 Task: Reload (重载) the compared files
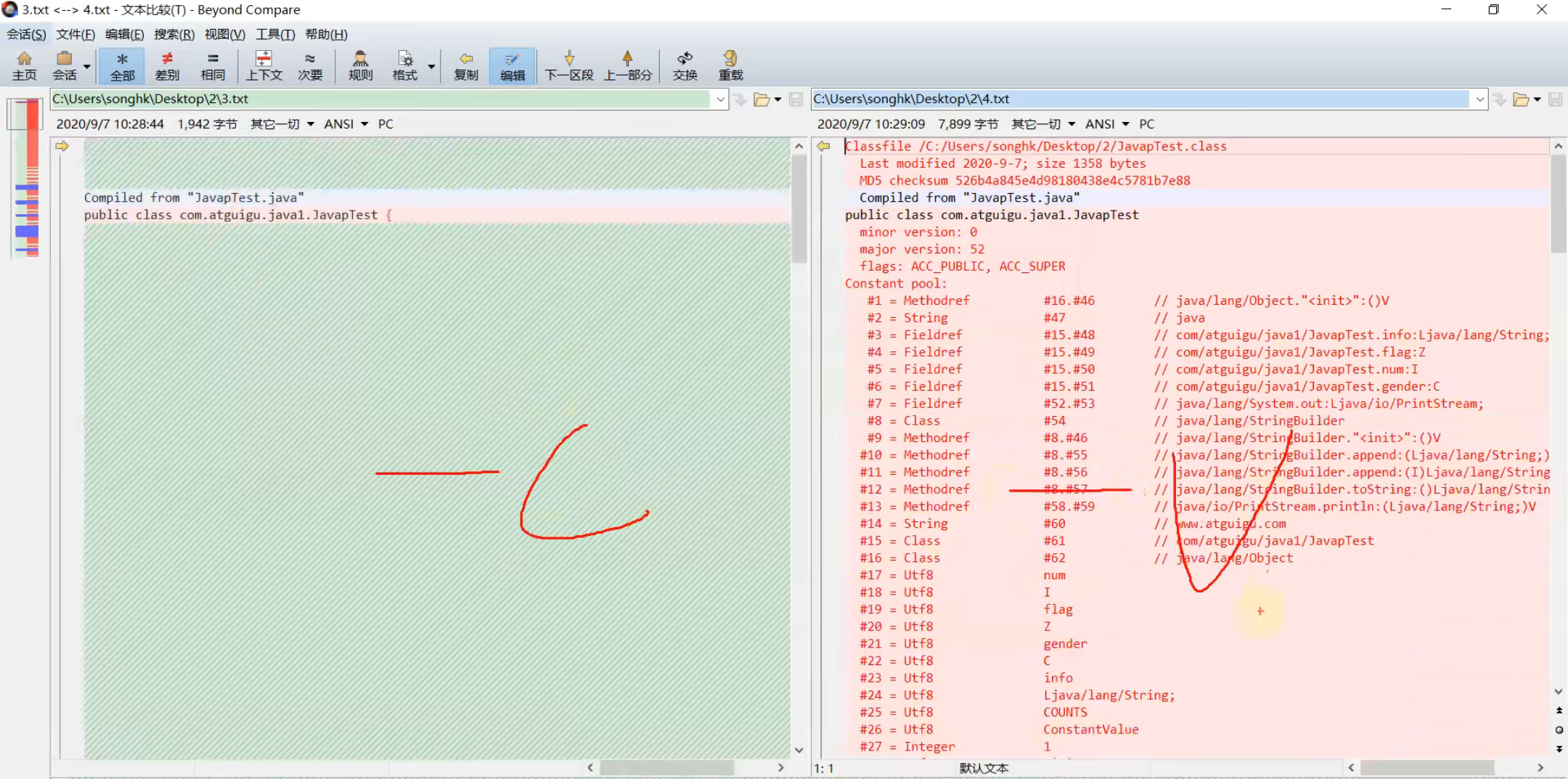pyautogui.click(x=730, y=65)
